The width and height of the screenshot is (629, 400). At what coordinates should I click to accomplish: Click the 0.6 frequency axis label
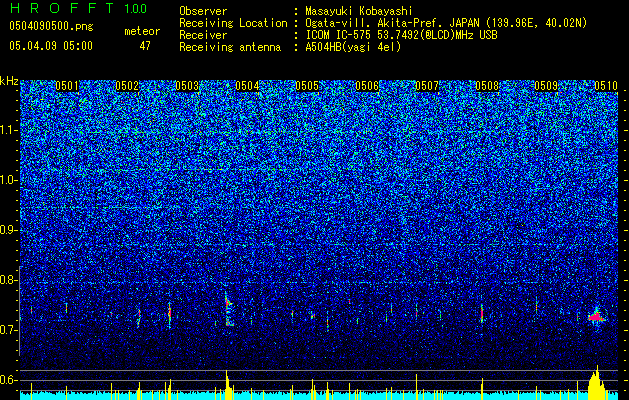9,380
